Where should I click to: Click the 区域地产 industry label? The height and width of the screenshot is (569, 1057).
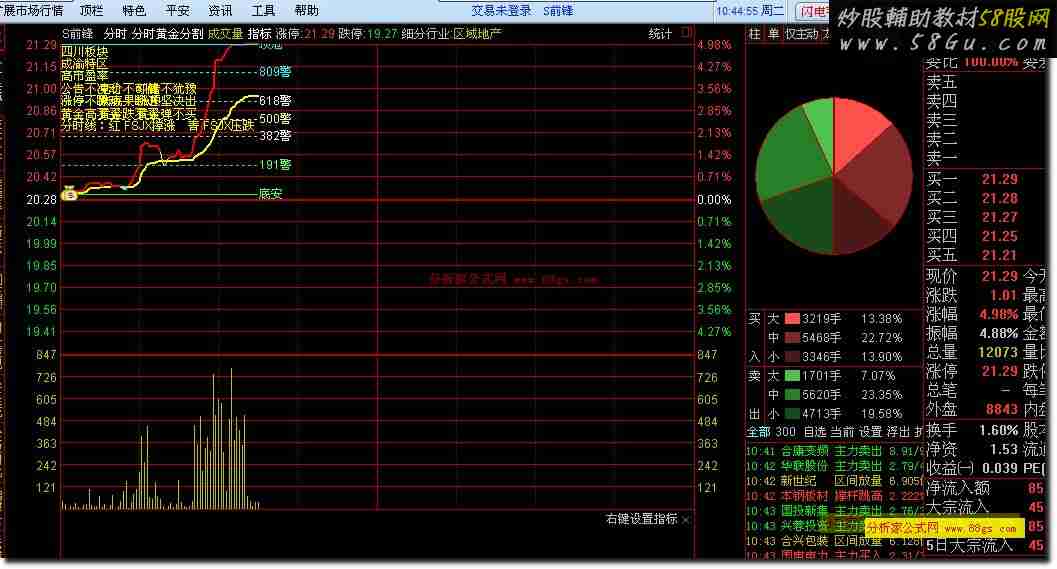click(x=477, y=34)
